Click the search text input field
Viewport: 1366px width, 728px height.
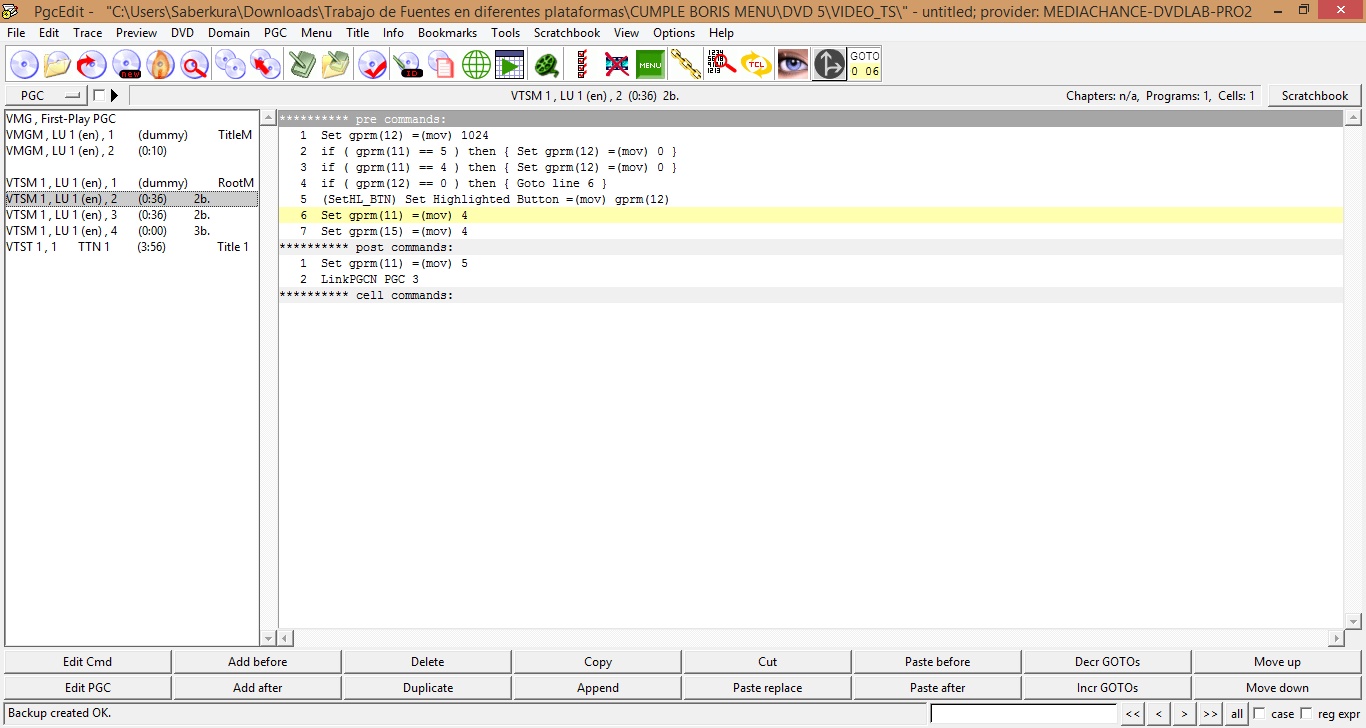(1022, 713)
